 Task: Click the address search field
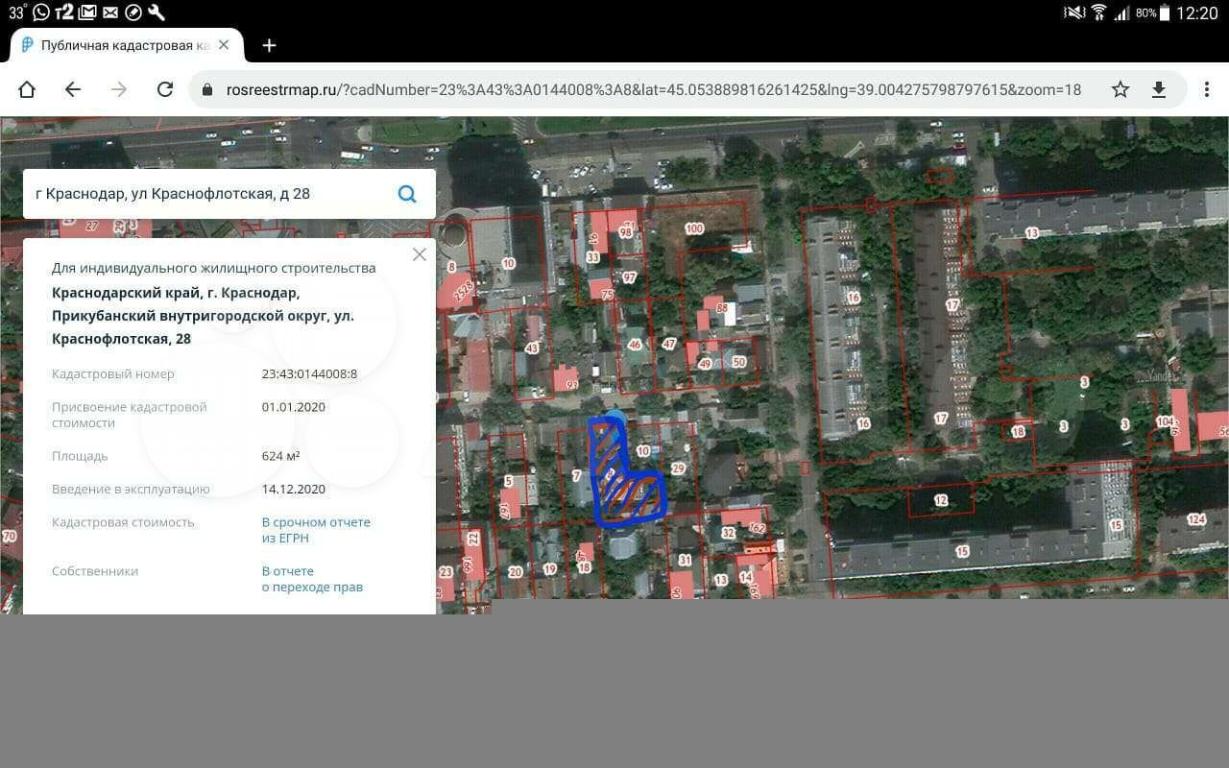coord(210,194)
